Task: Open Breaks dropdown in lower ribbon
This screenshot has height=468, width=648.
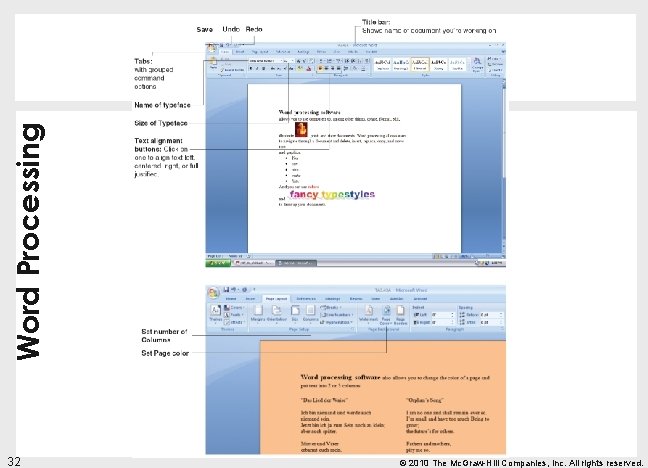Action: [x=331, y=308]
